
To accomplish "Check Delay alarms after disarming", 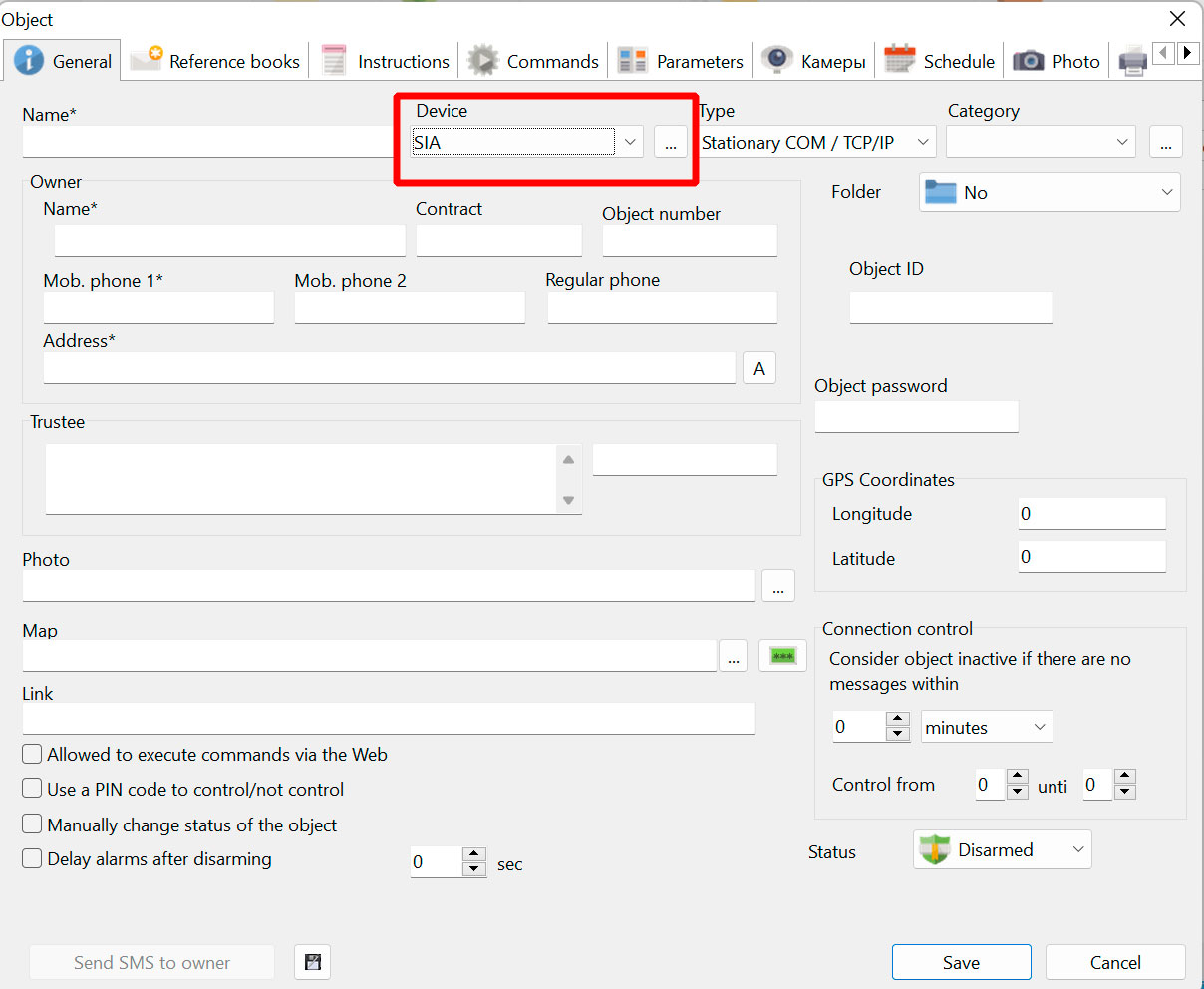I will coord(33,858).
